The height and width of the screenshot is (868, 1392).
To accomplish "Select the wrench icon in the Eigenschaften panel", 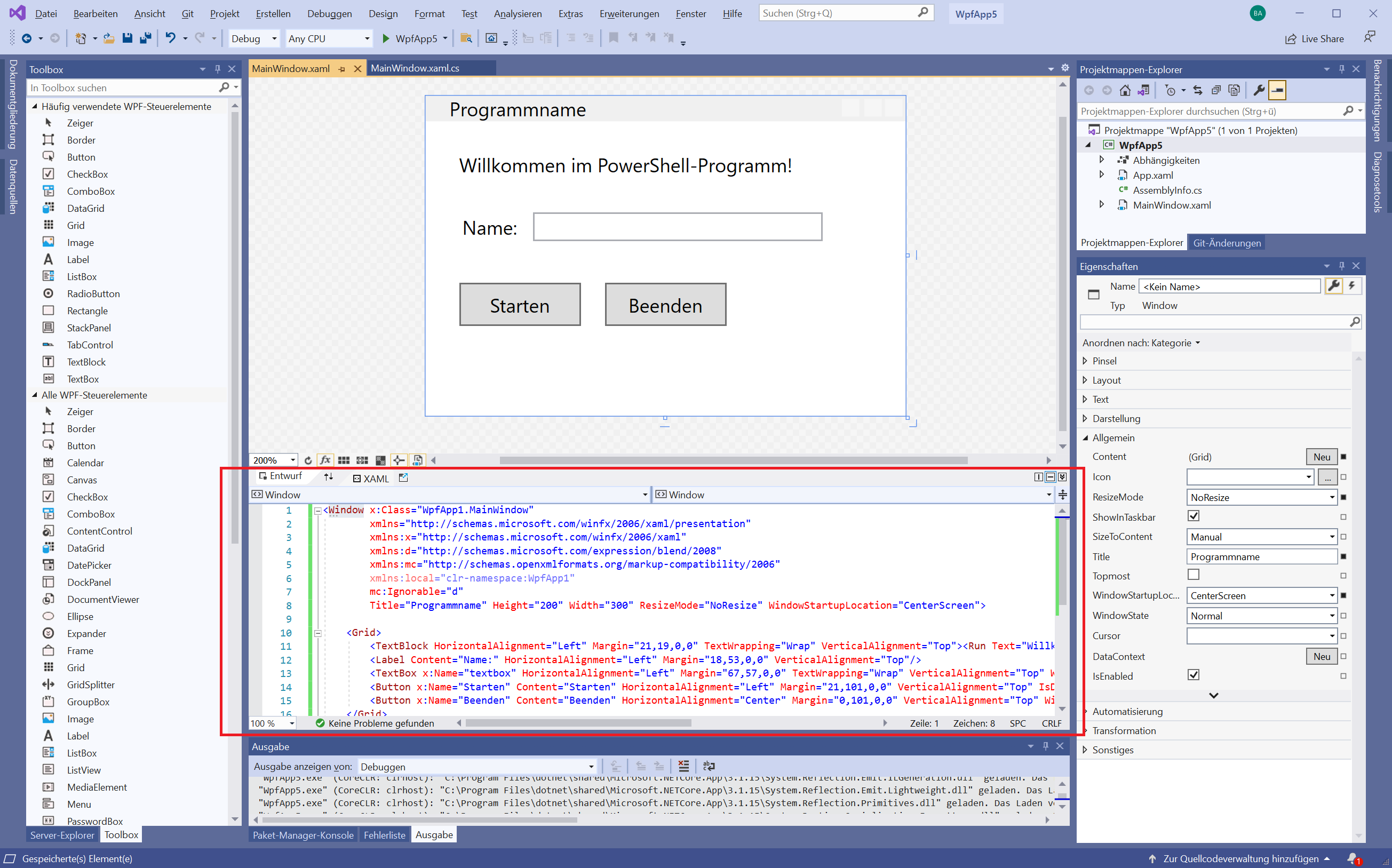I will 1334,286.
